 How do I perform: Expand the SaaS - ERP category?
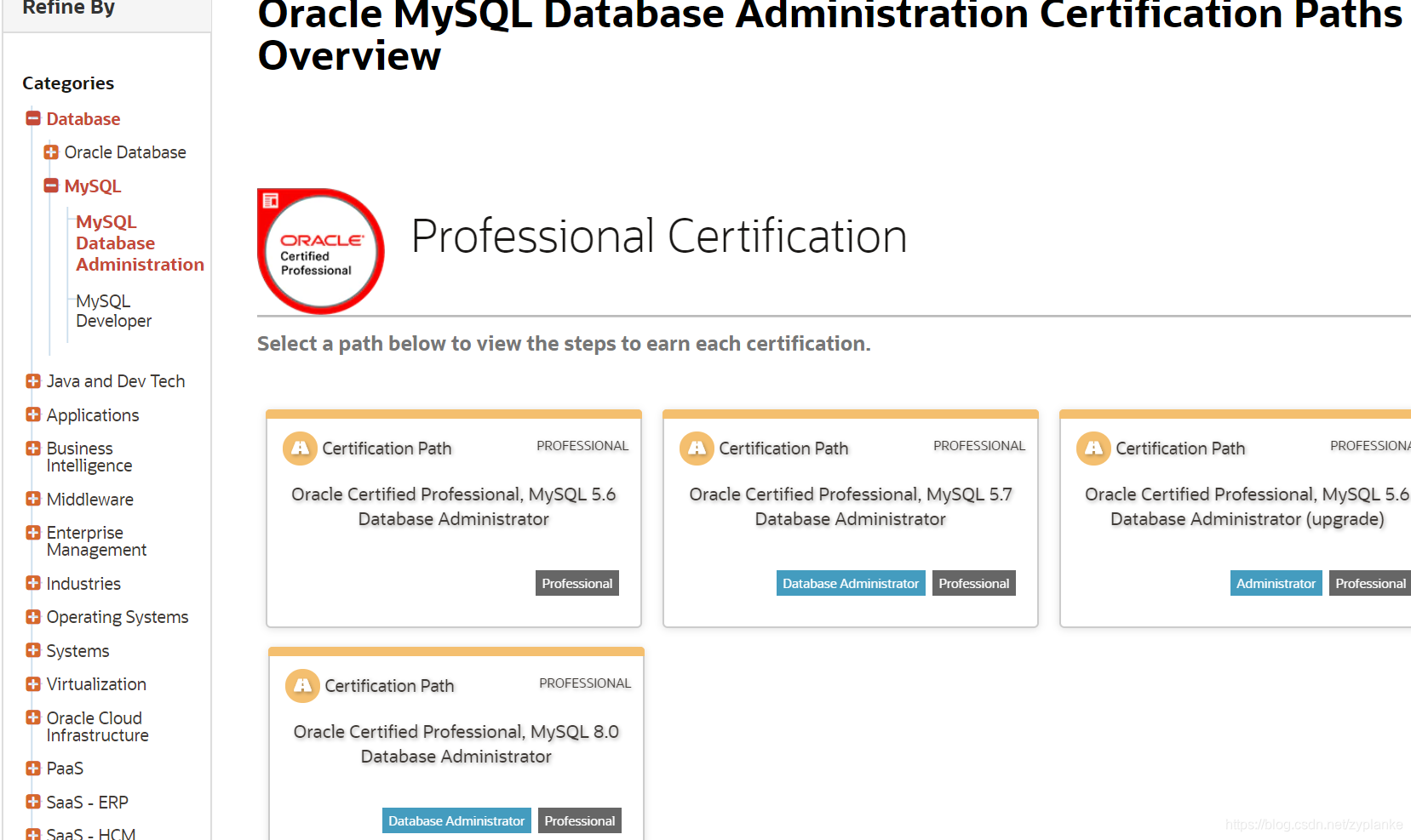pyautogui.click(x=33, y=802)
